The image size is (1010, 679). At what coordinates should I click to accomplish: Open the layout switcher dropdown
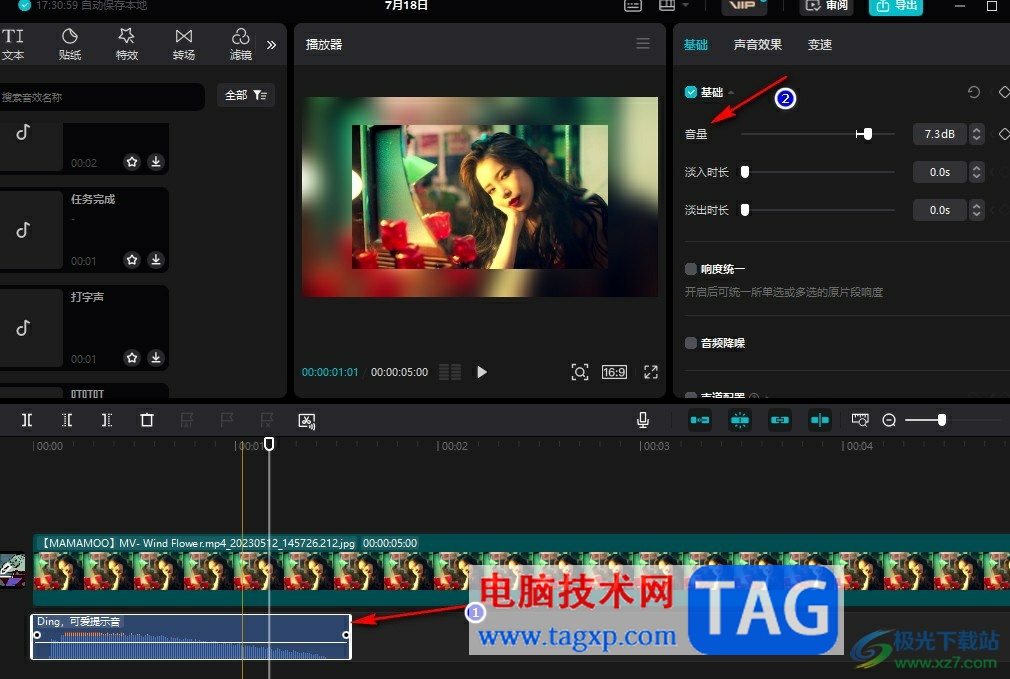pyautogui.click(x=674, y=5)
